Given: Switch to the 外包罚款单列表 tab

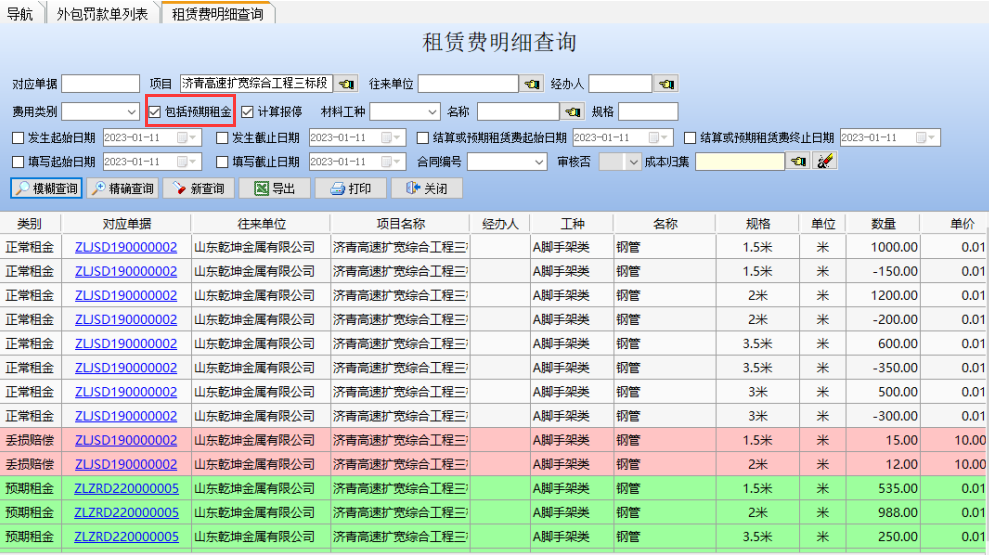Looking at the screenshot, I should pos(103,13).
